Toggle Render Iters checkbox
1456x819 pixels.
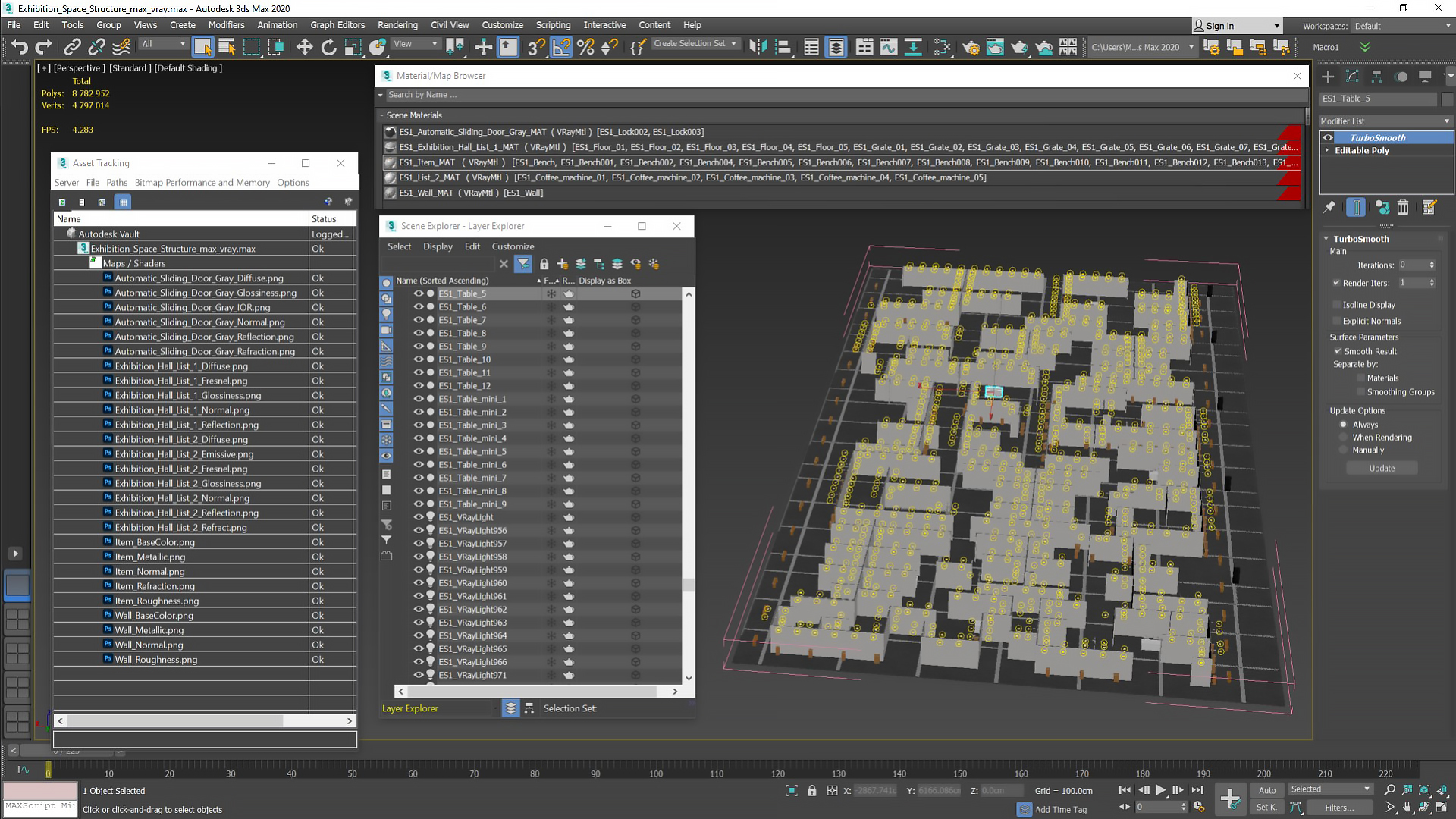1336,283
